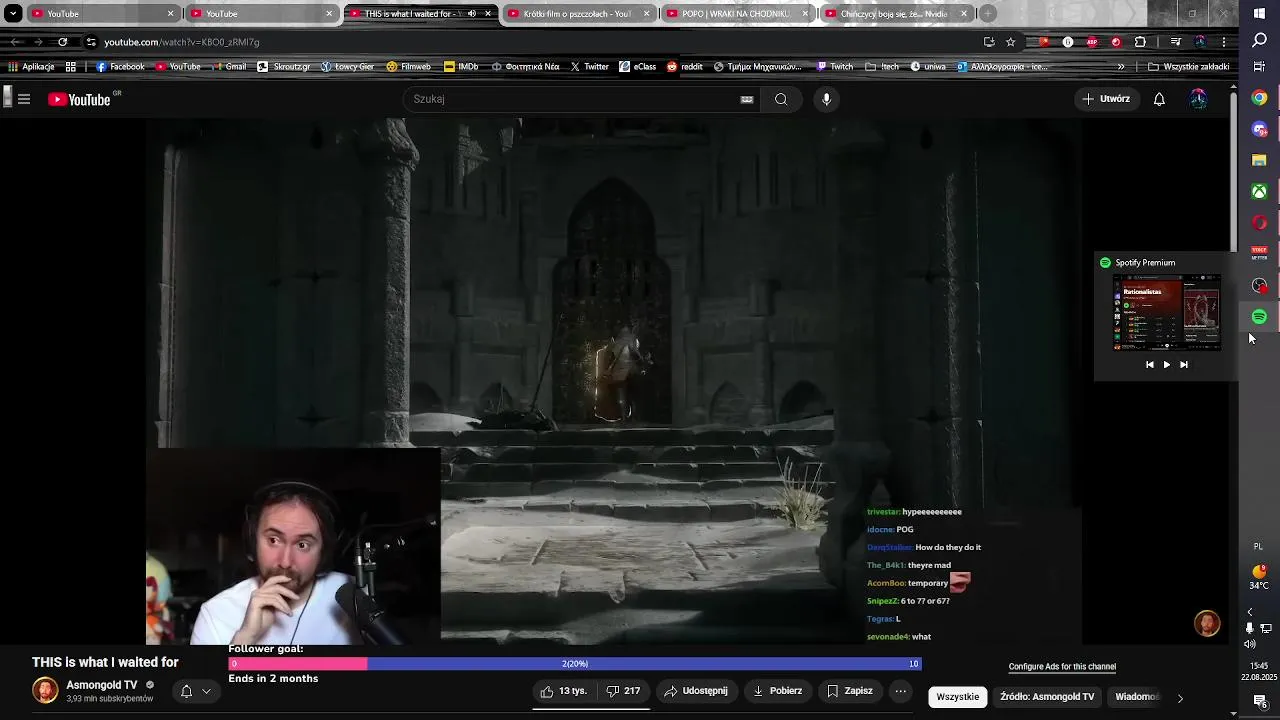Open the AdBlock Plus extension icon
This screenshot has width=1280, height=720.
(x=1091, y=42)
